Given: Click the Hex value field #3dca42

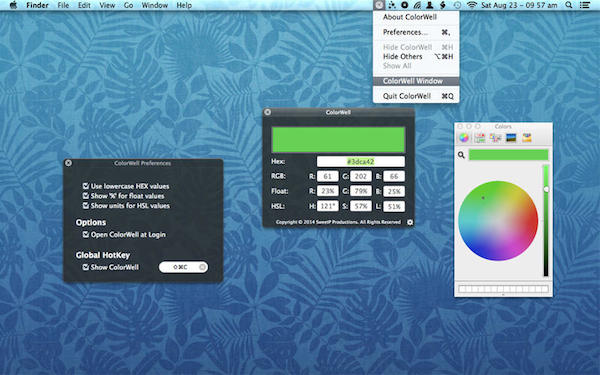Looking at the screenshot, I should 360,161.
